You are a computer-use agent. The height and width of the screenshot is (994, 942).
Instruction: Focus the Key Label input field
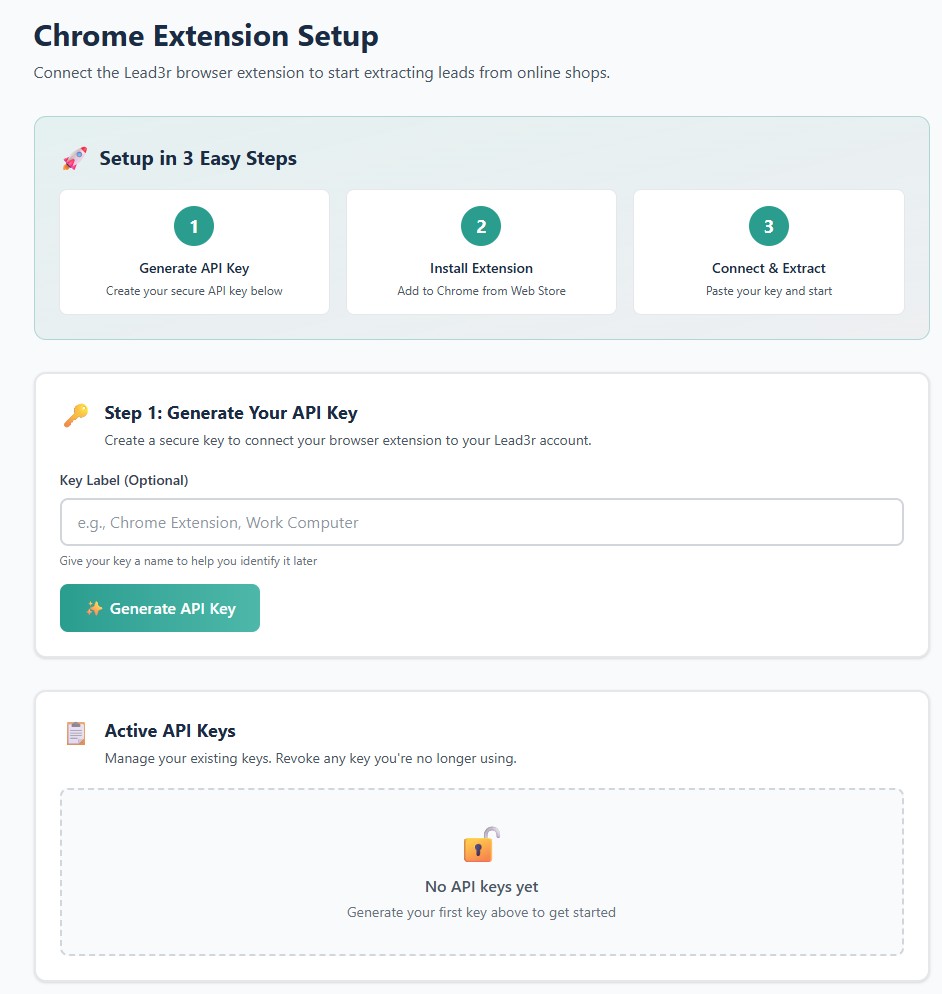click(481, 522)
